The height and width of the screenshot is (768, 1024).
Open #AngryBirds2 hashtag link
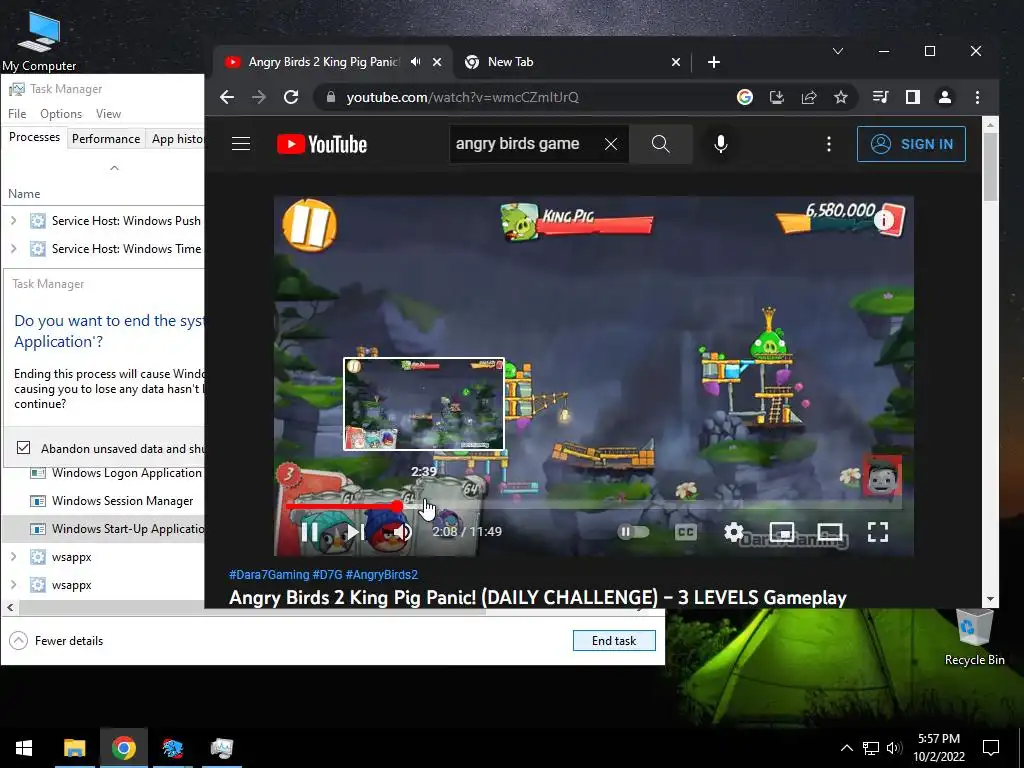[x=381, y=575]
